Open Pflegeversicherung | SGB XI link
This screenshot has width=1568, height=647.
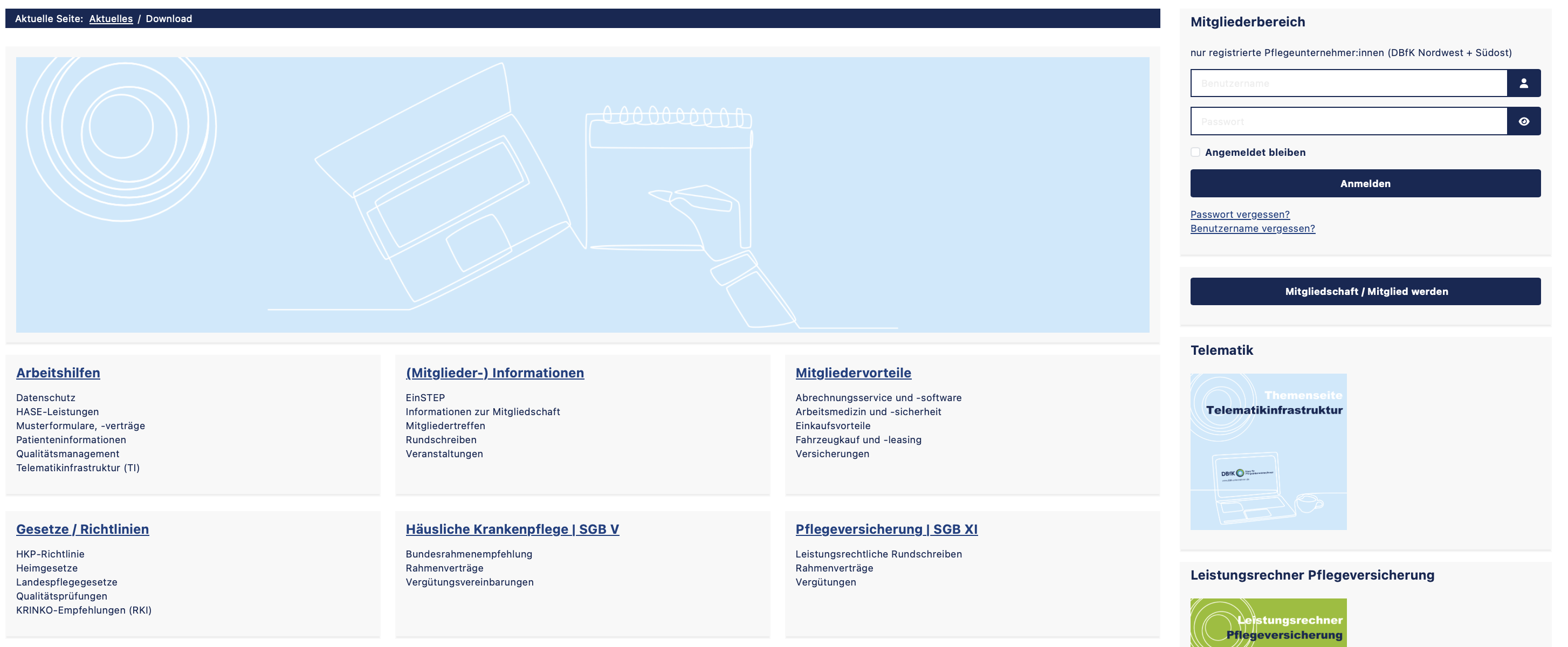[887, 529]
